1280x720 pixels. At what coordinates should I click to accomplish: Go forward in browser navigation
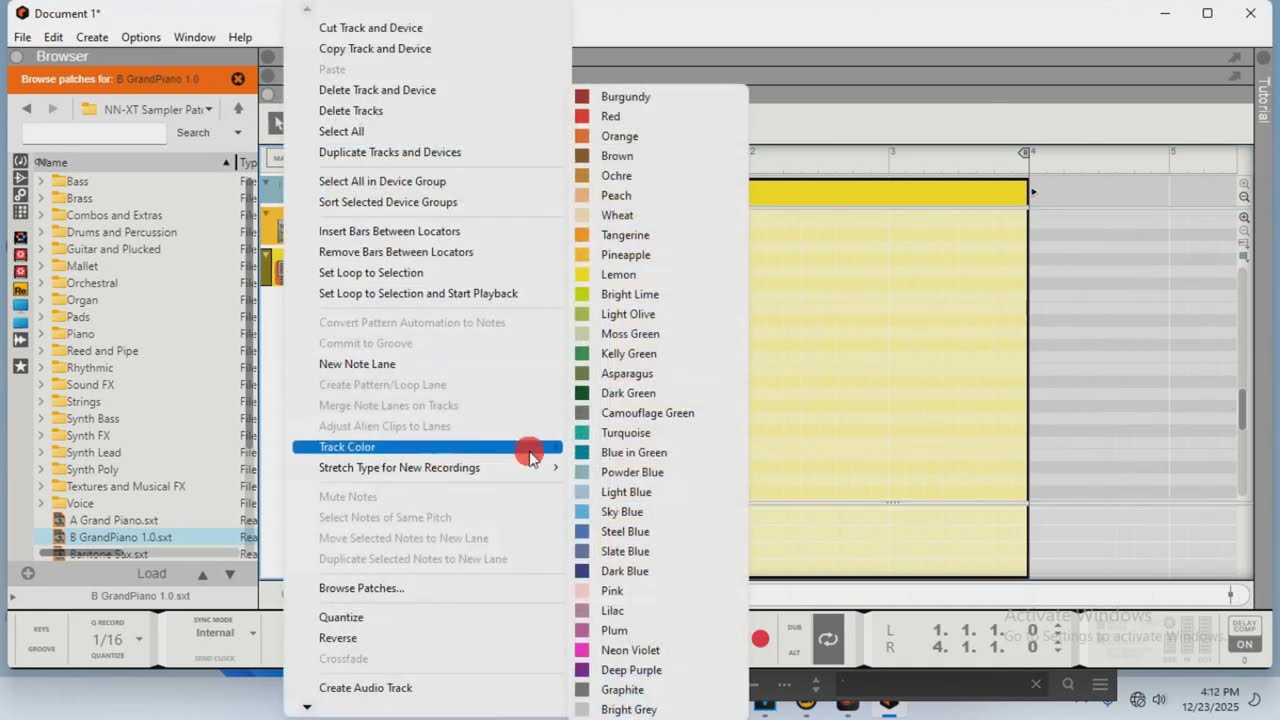pos(53,109)
